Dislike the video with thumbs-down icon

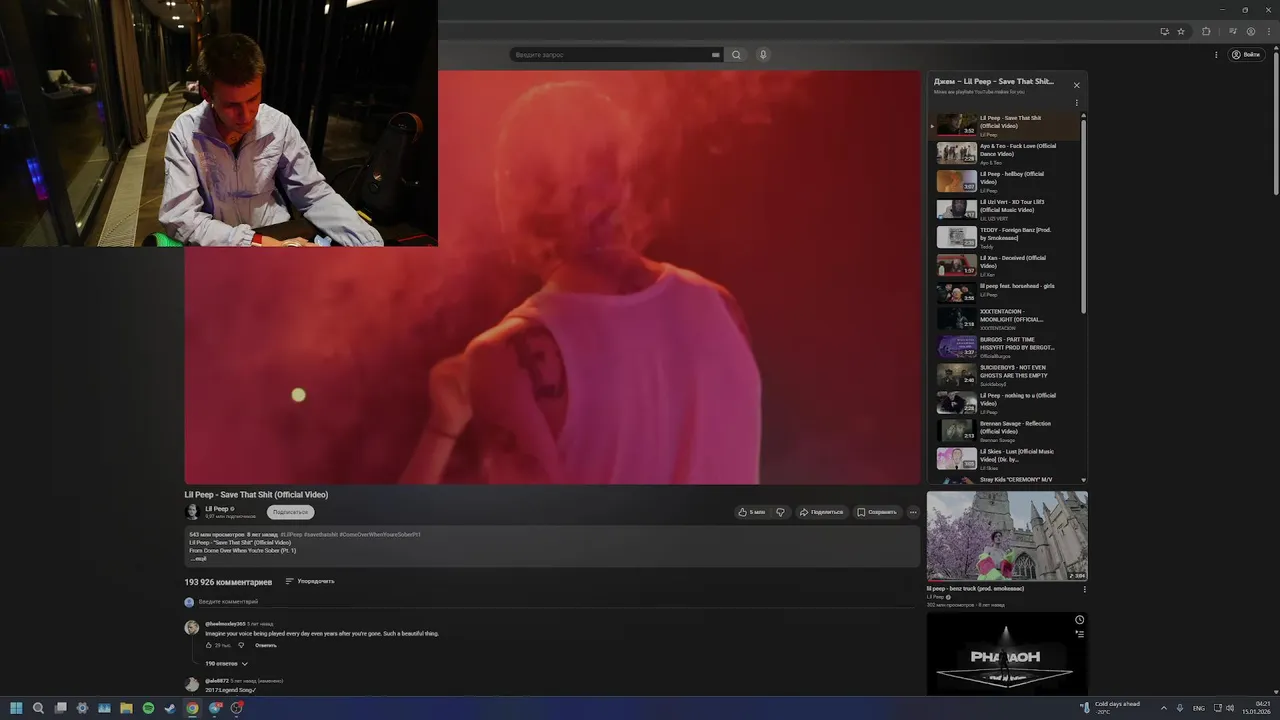(781, 512)
